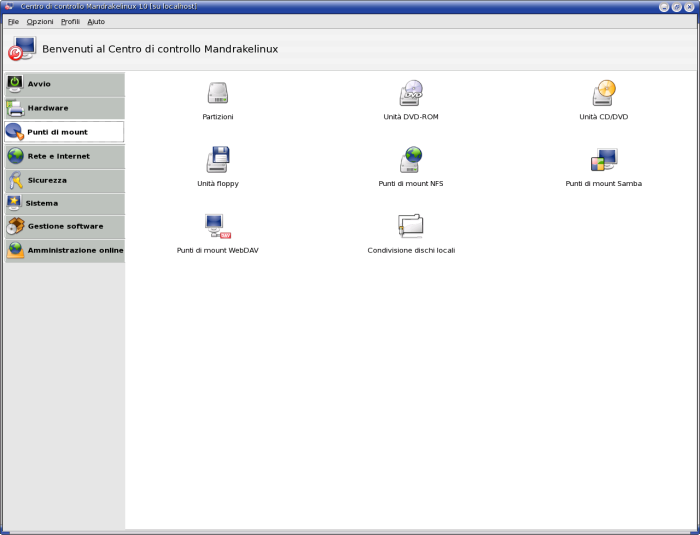Select Gestione software category
The height and width of the screenshot is (535, 700).
click(x=64, y=227)
